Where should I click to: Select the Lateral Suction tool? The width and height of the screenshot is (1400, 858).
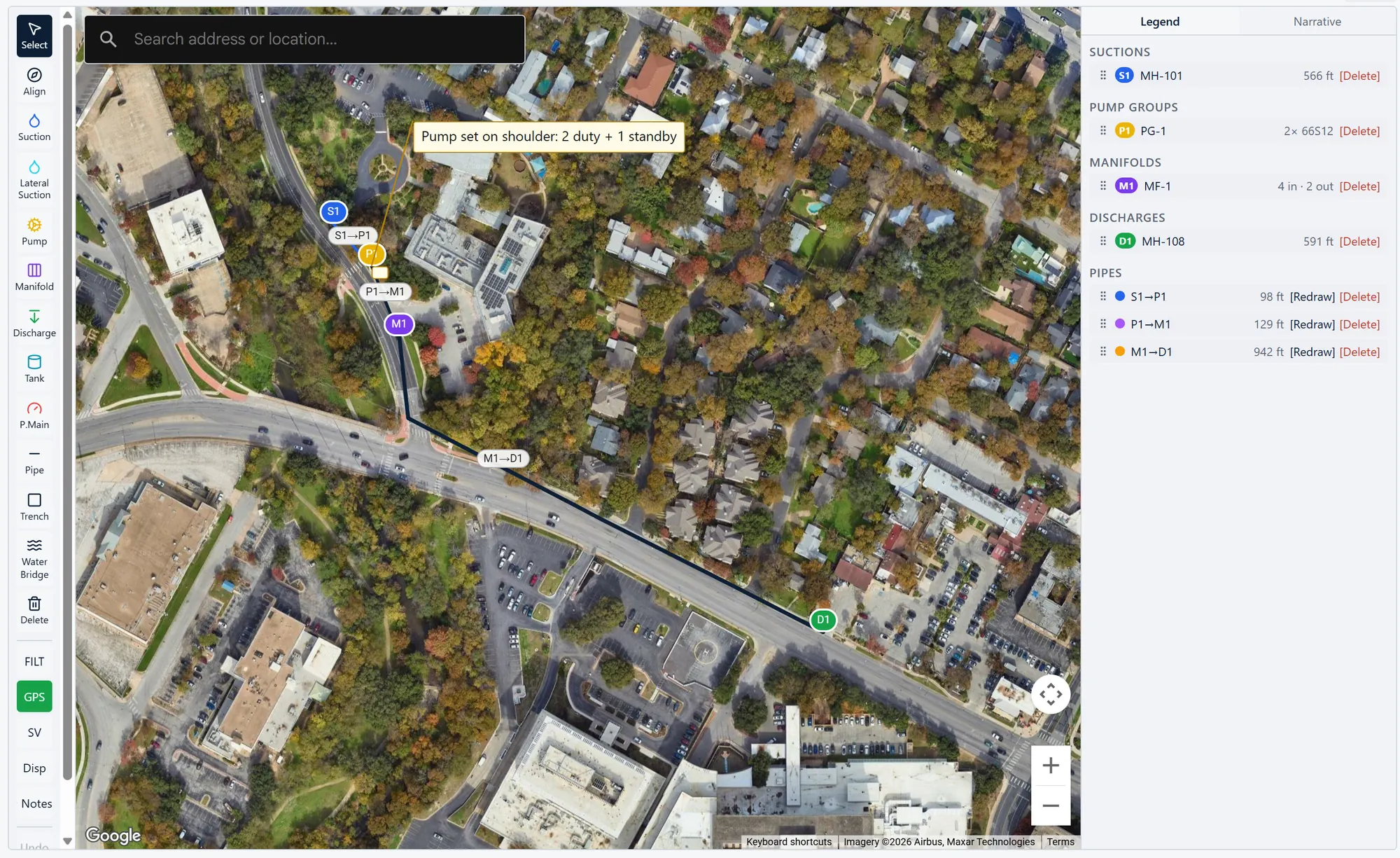point(34,180)
